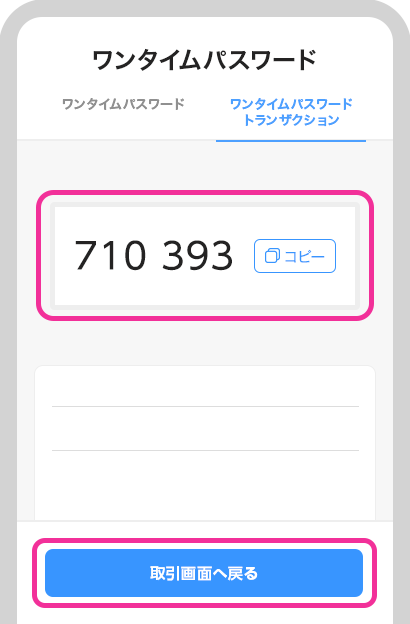Click the third row of empty card
The width and height of the screenshot is (410, 624).
click(205, 485)
